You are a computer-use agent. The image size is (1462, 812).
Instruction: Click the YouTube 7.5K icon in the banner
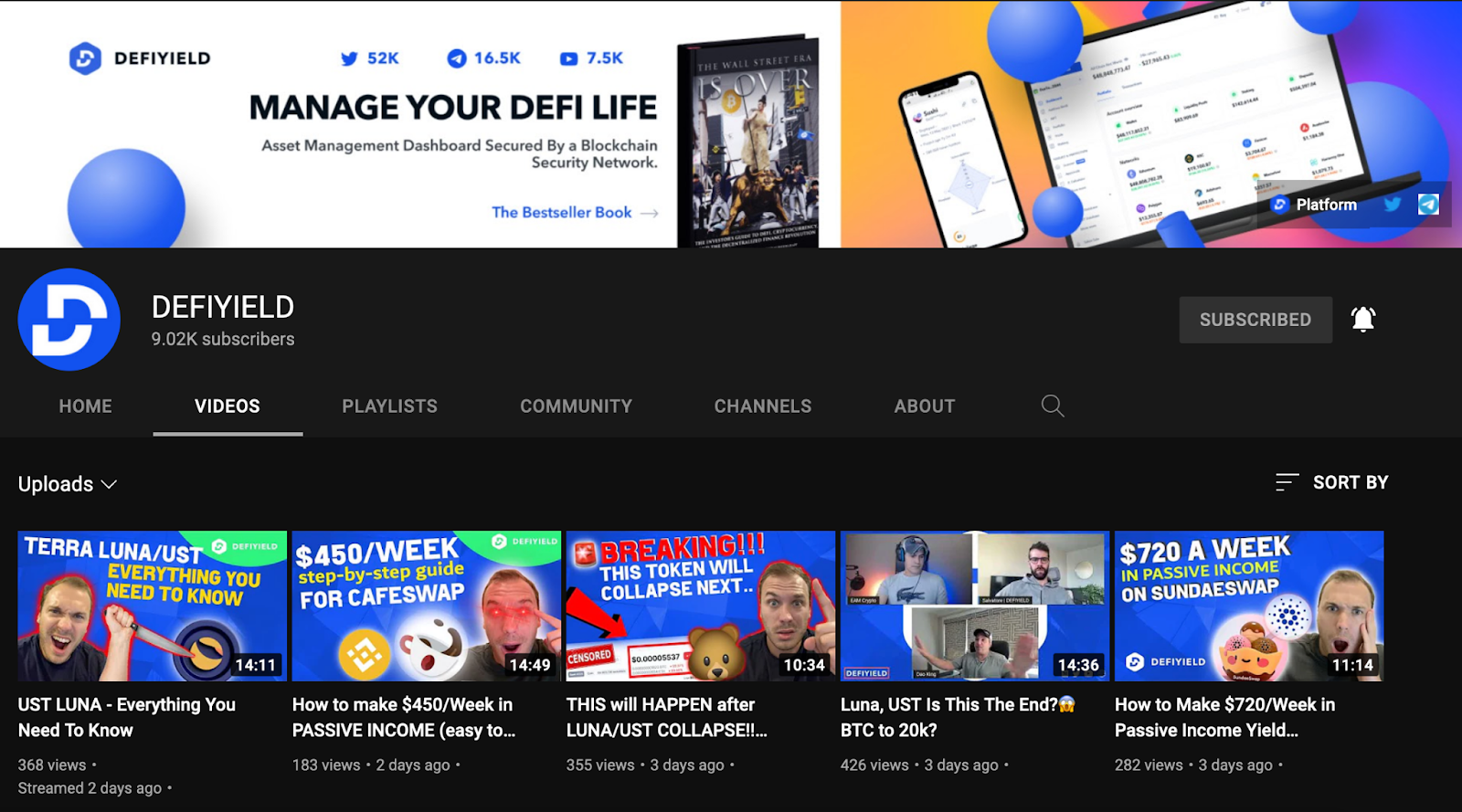[x=568, y=58]
